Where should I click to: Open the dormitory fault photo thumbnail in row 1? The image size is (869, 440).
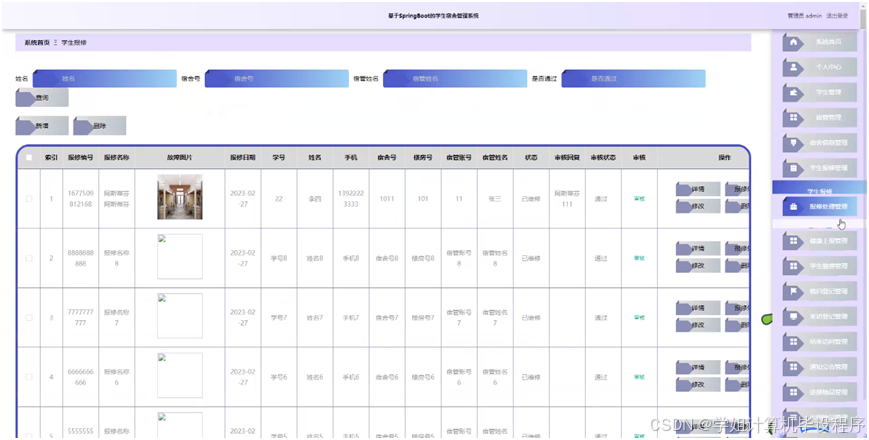click(180, 197)
